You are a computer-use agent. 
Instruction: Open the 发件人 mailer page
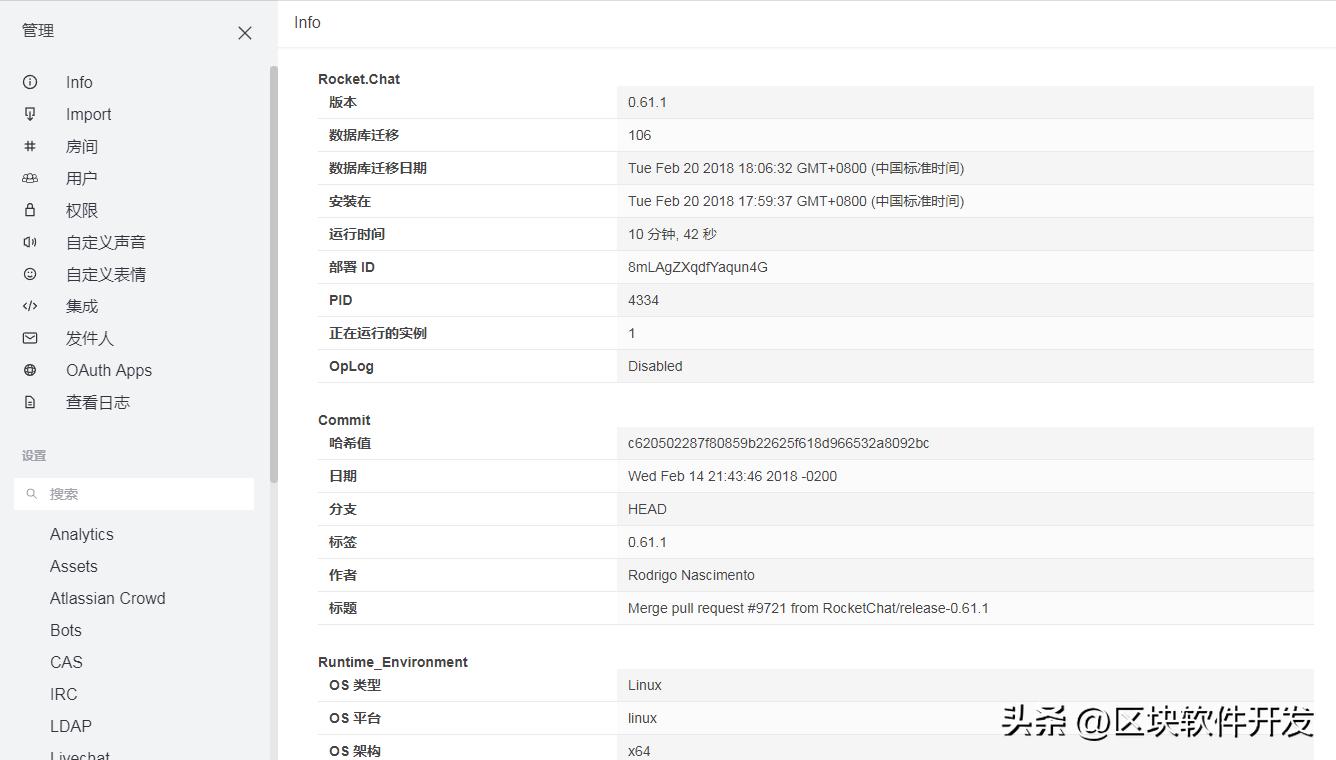click(90, 338)
